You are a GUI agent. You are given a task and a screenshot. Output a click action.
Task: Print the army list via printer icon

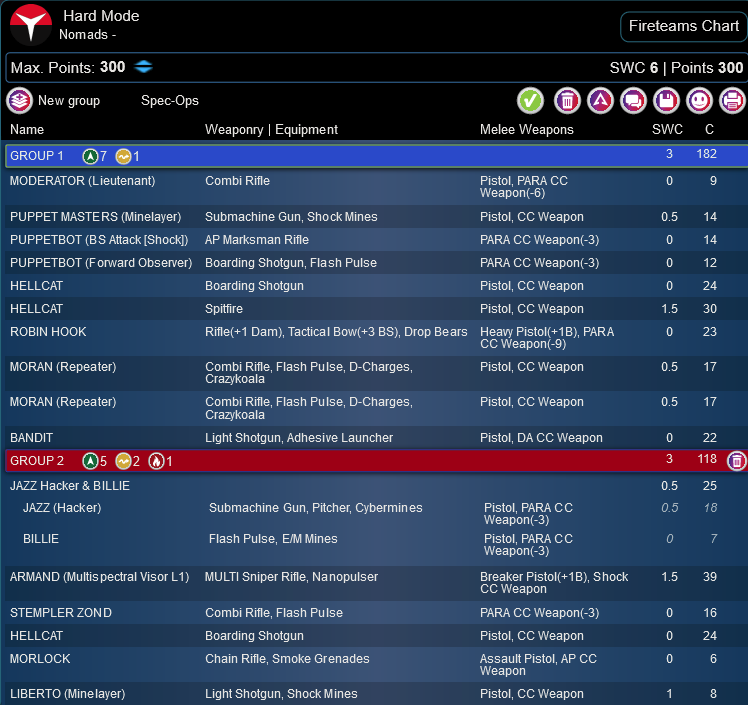coord(732,101)
